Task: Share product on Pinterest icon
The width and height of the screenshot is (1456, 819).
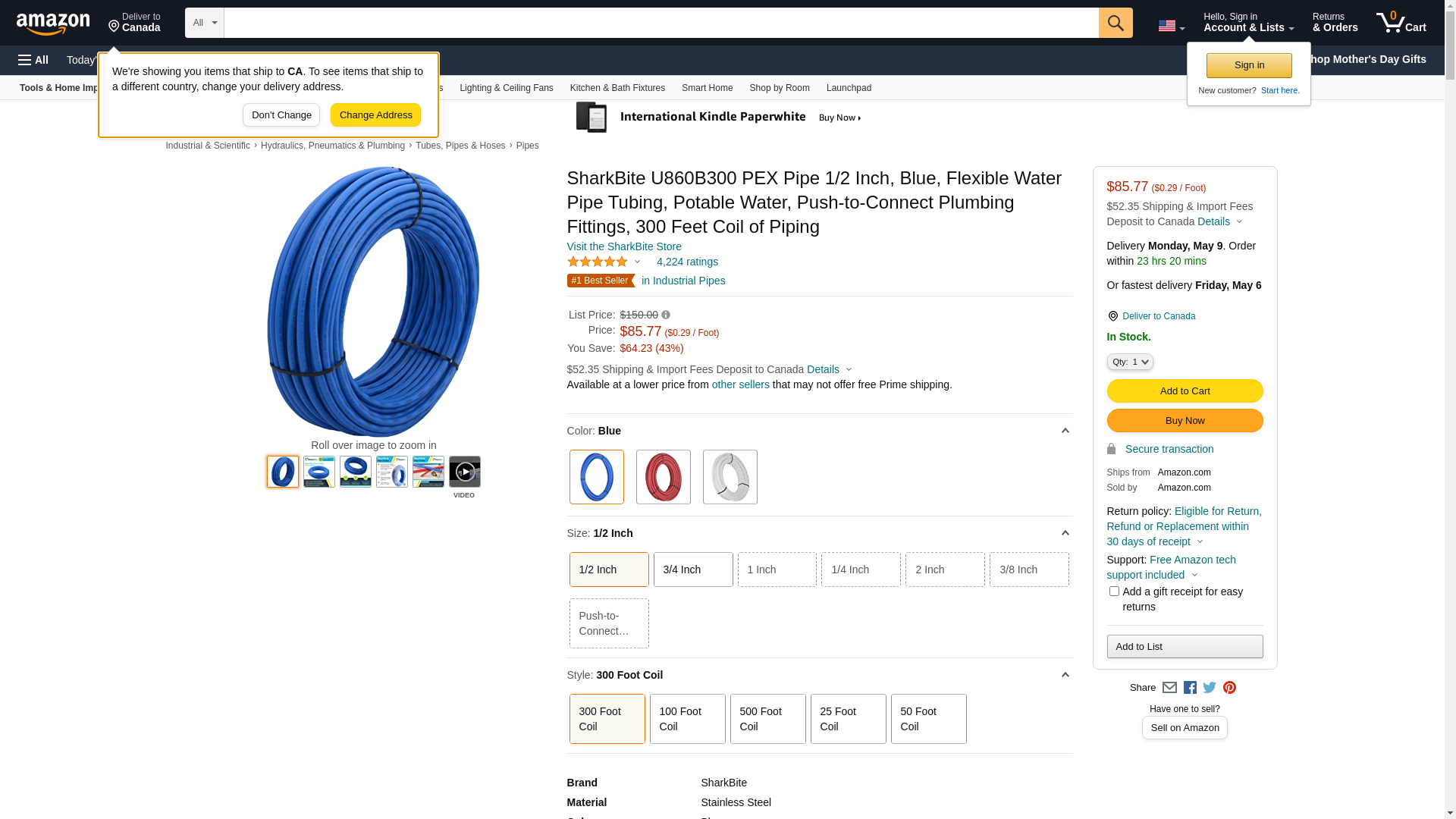Action: [x=1229, y=688]
